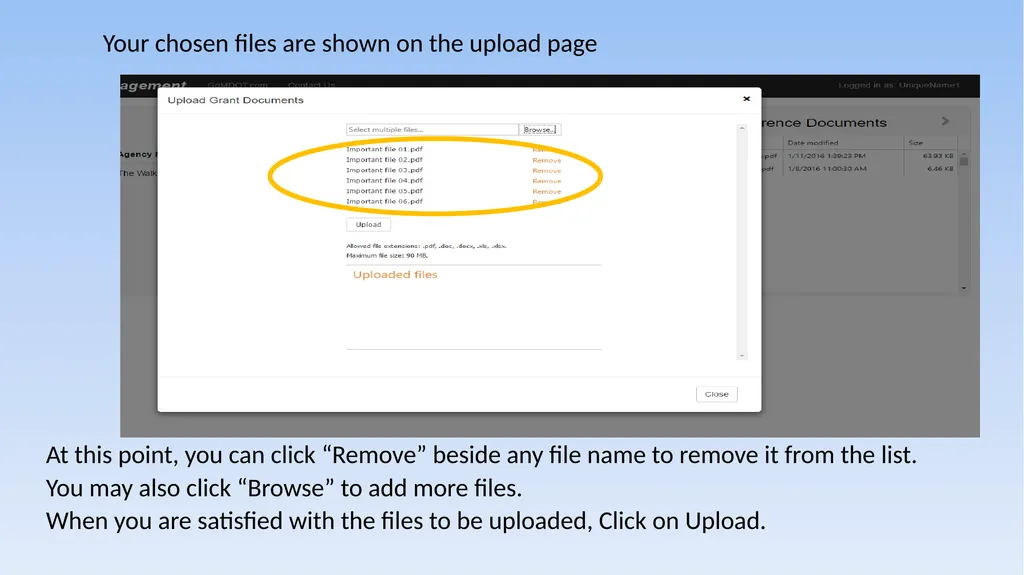This screenshot has width=1024, height=575.
Task: Select Important file 02.pdf in the list
Action: tap(385, 159)
